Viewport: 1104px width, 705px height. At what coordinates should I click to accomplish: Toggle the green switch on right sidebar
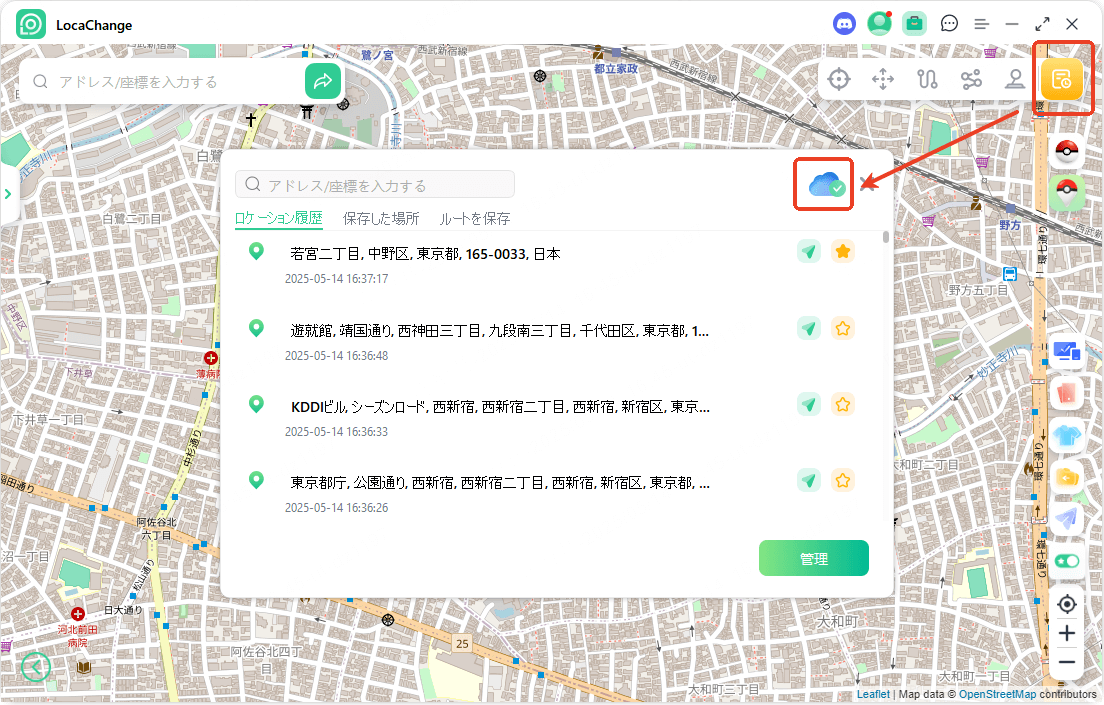pos(1067,561)
